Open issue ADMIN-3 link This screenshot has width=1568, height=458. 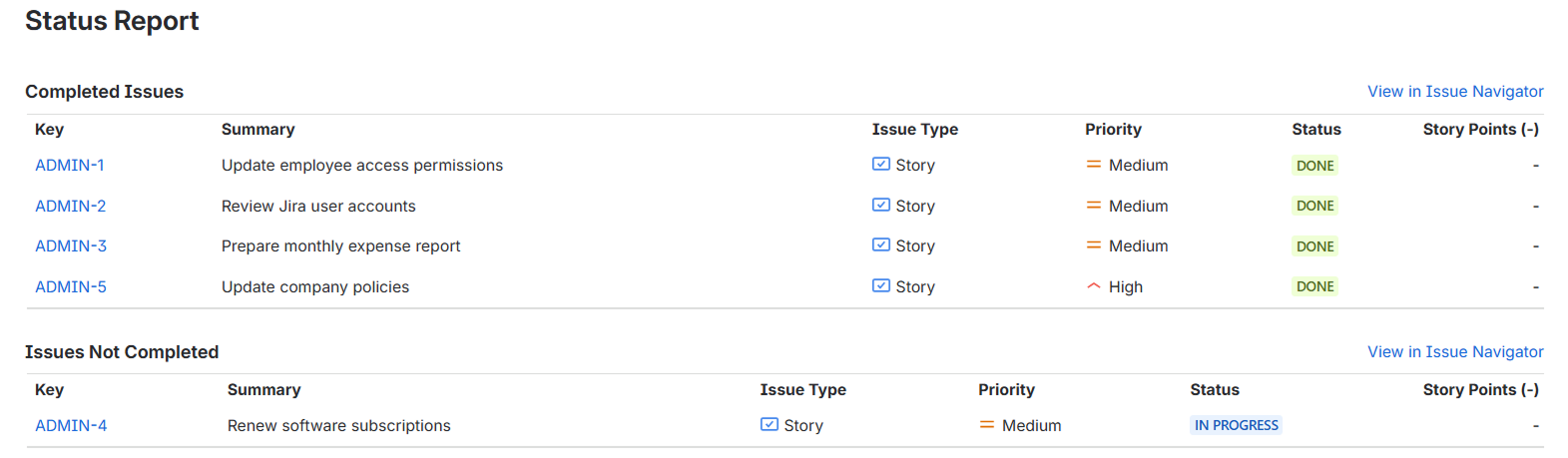(x=71, y=246)
